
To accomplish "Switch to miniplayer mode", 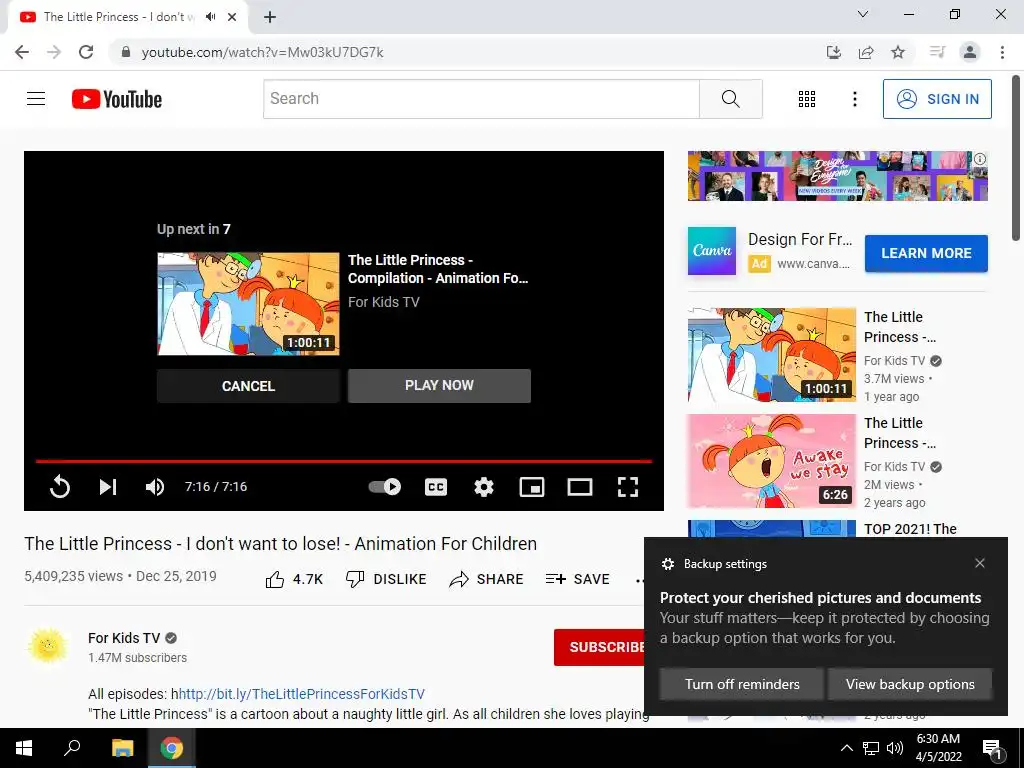I will point(532,487).
